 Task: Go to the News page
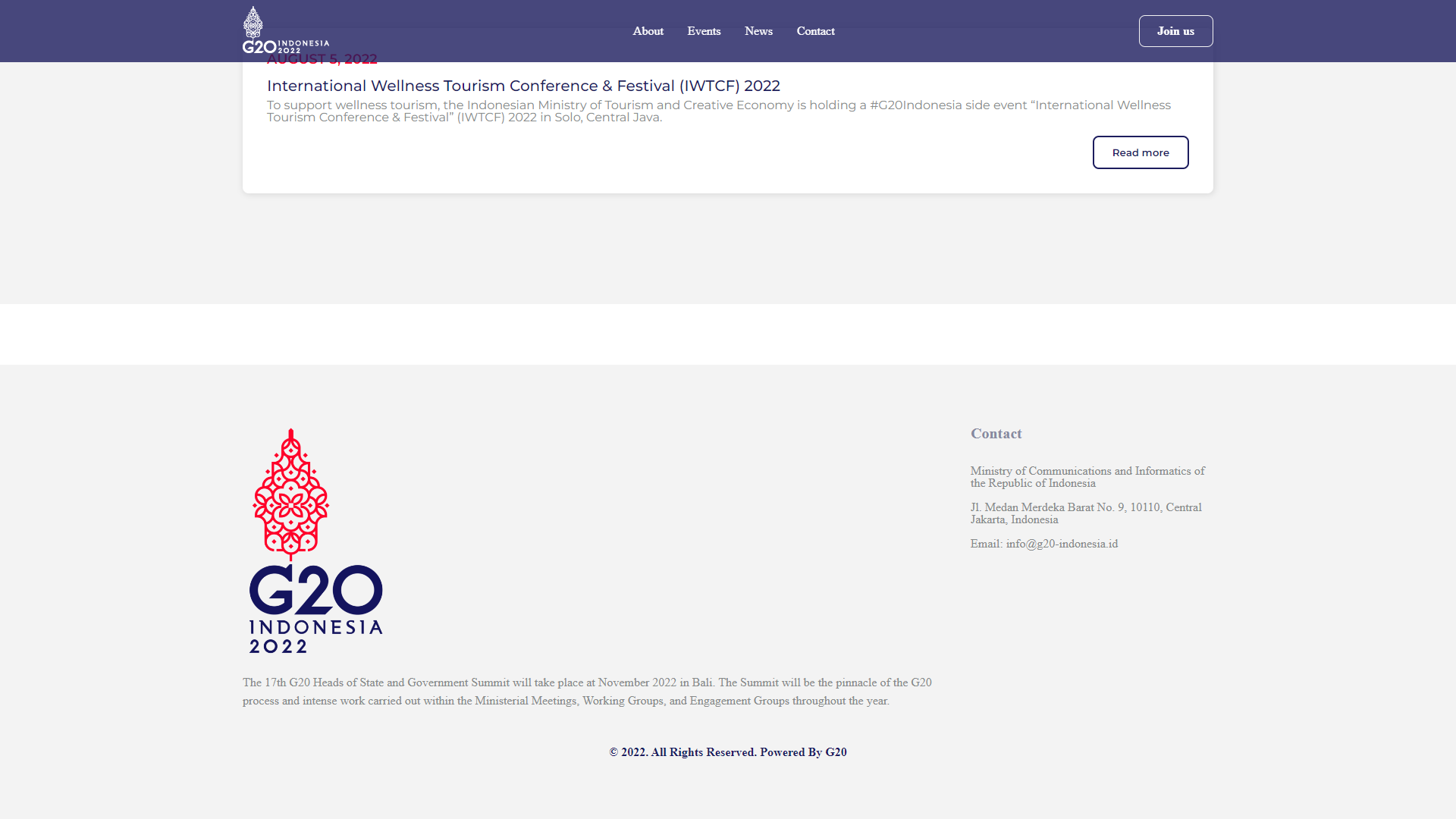coord(758,31)
